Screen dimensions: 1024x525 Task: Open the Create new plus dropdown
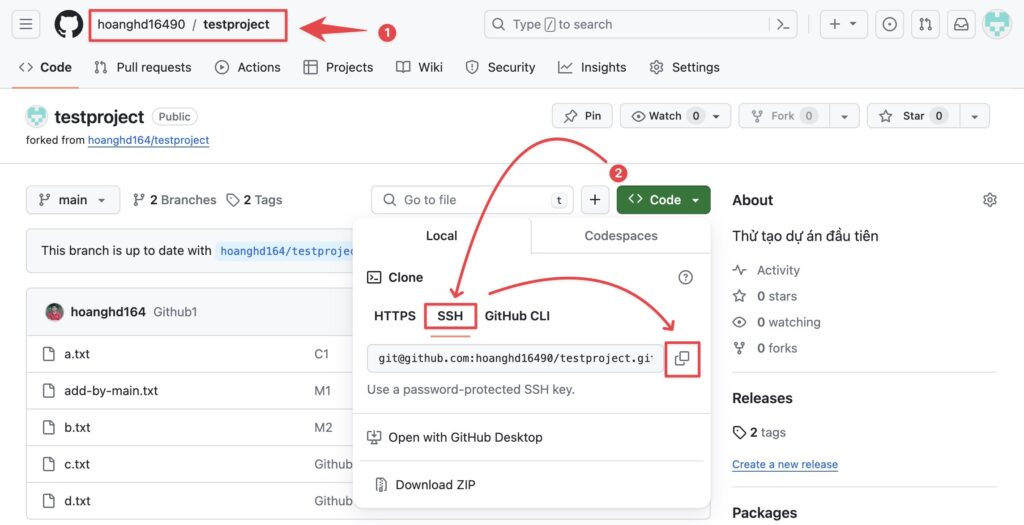click(x=843, y=25)
